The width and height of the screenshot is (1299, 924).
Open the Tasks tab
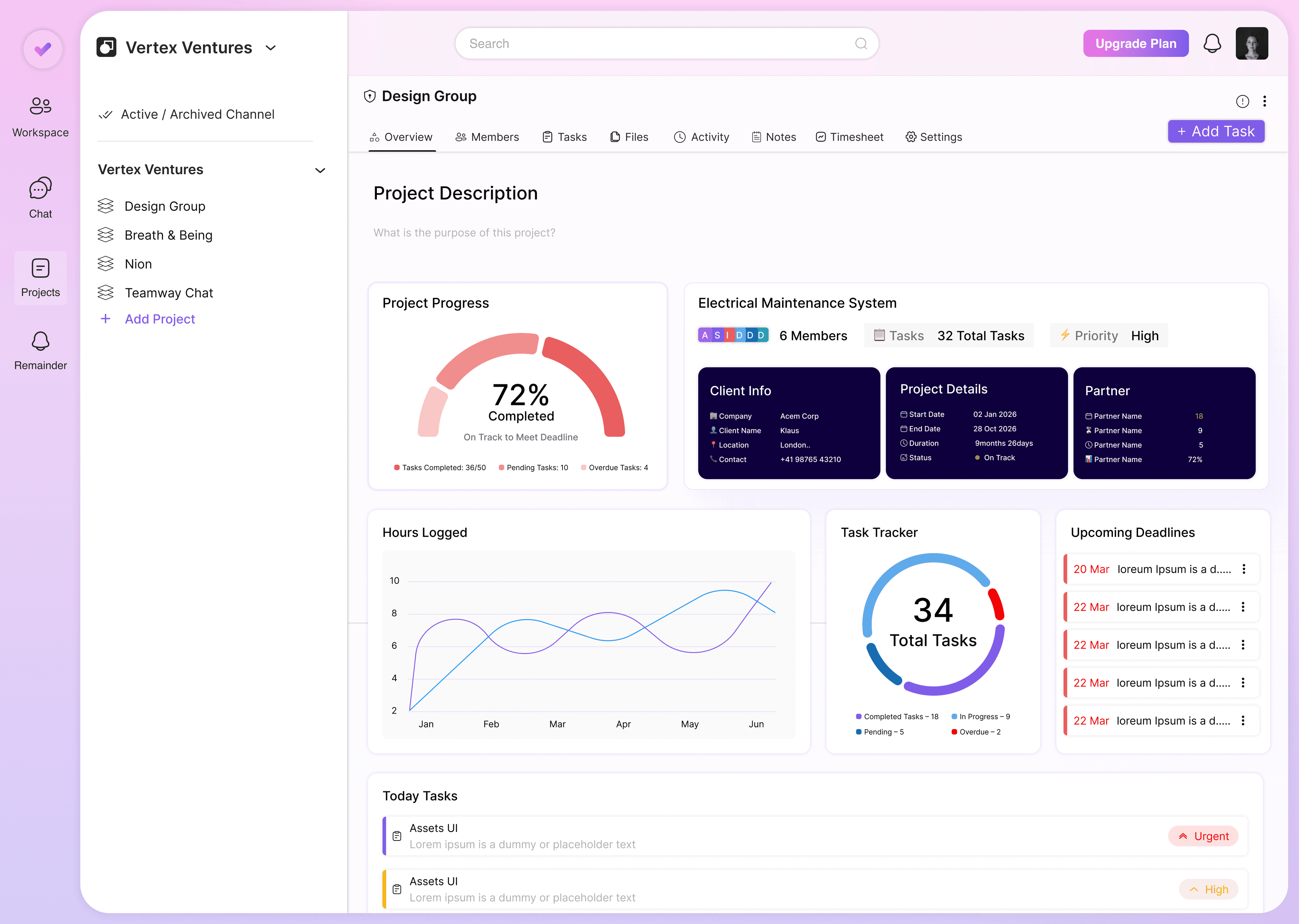pos(565,137)
